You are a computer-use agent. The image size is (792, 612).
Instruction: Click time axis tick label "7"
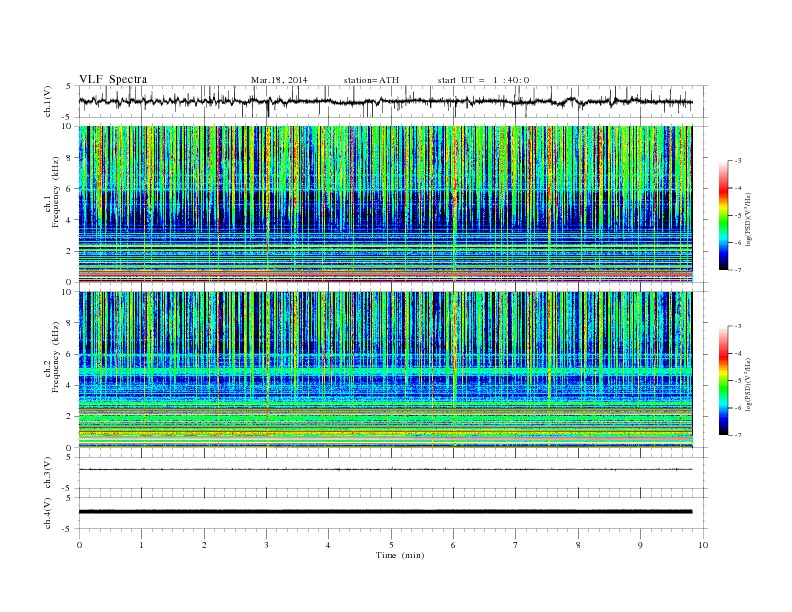(x=516, y=545)
